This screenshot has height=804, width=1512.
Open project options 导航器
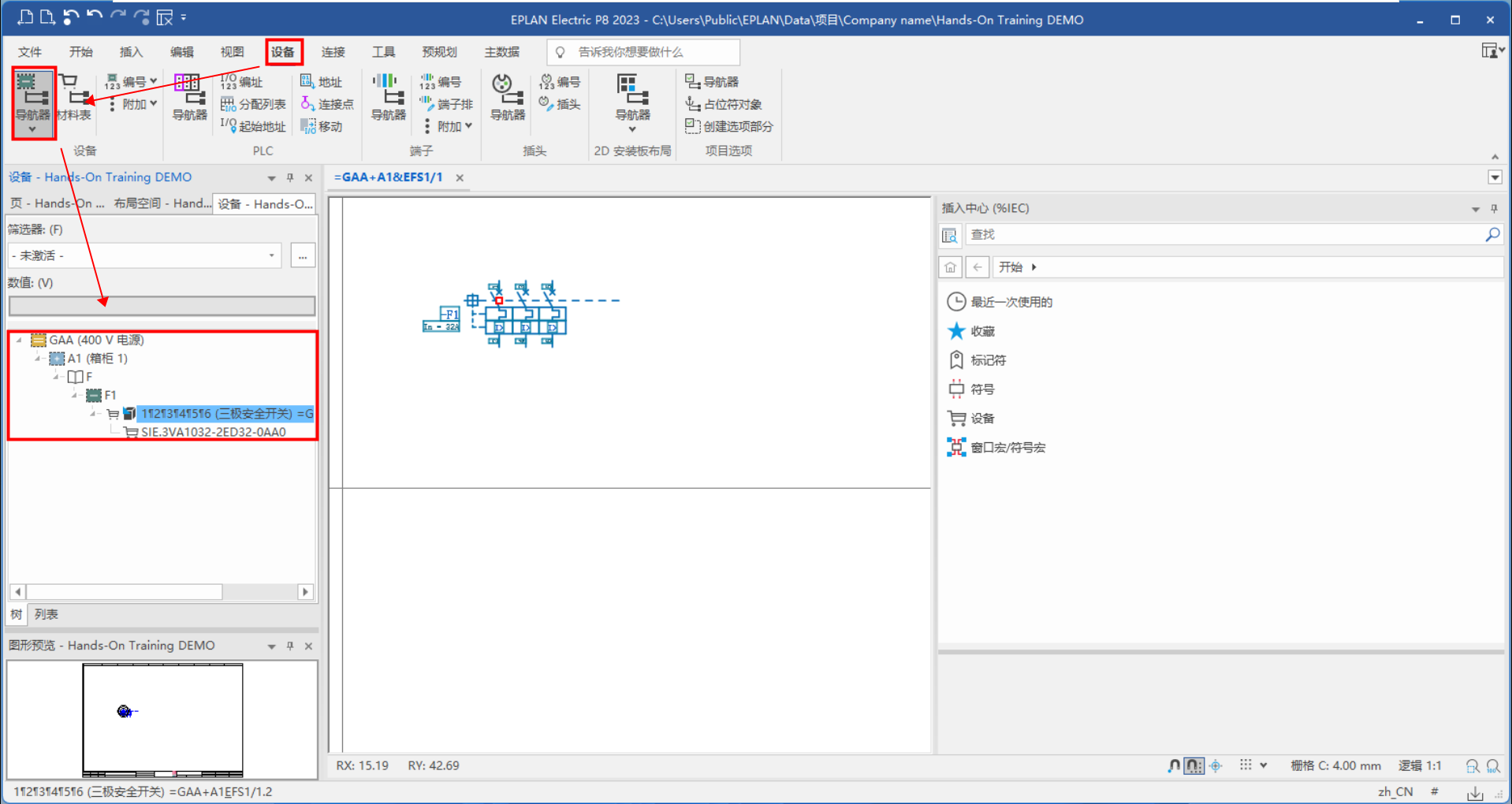click(x=712, y=82)
